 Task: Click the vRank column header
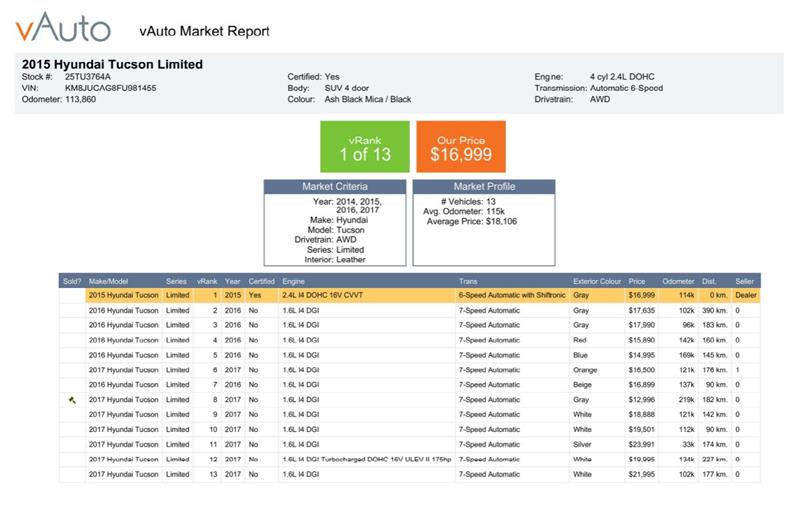207,281
